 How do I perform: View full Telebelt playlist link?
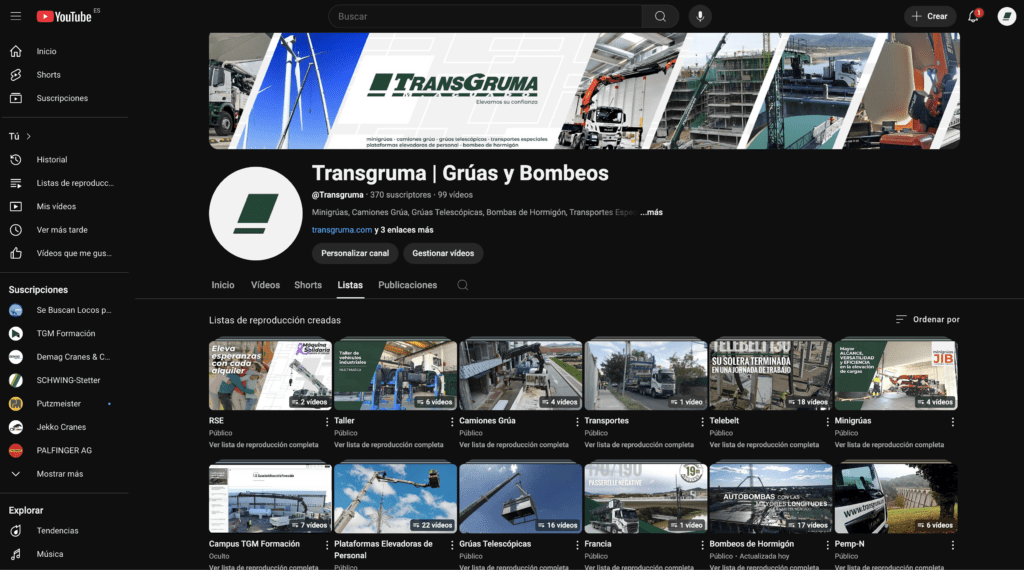pyautogui.click(x=764, y=445)
